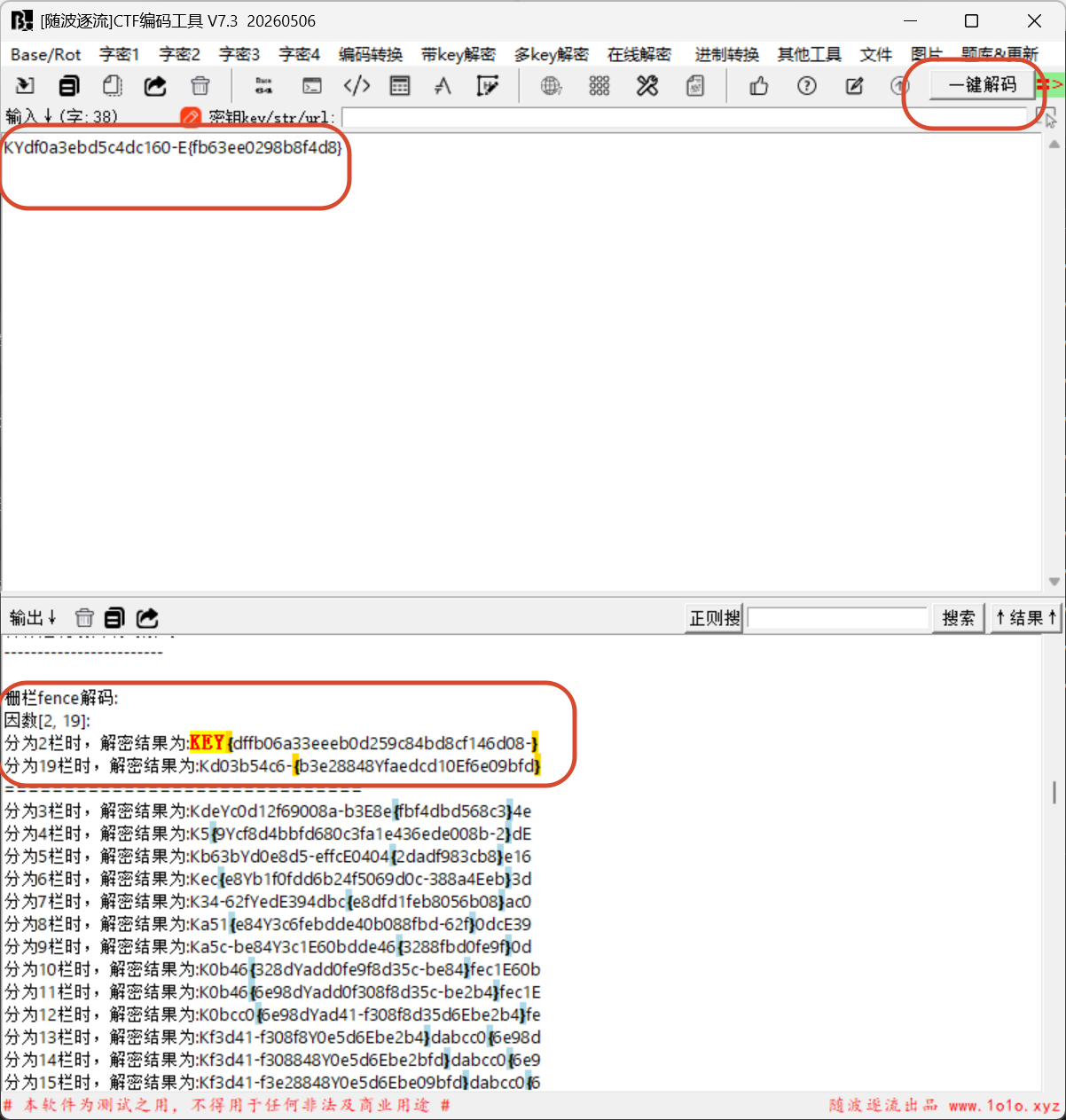The width and height of the screenshot is (1066, 1120).
Task: Click the document page icon in toolbar
Action: 695,86
